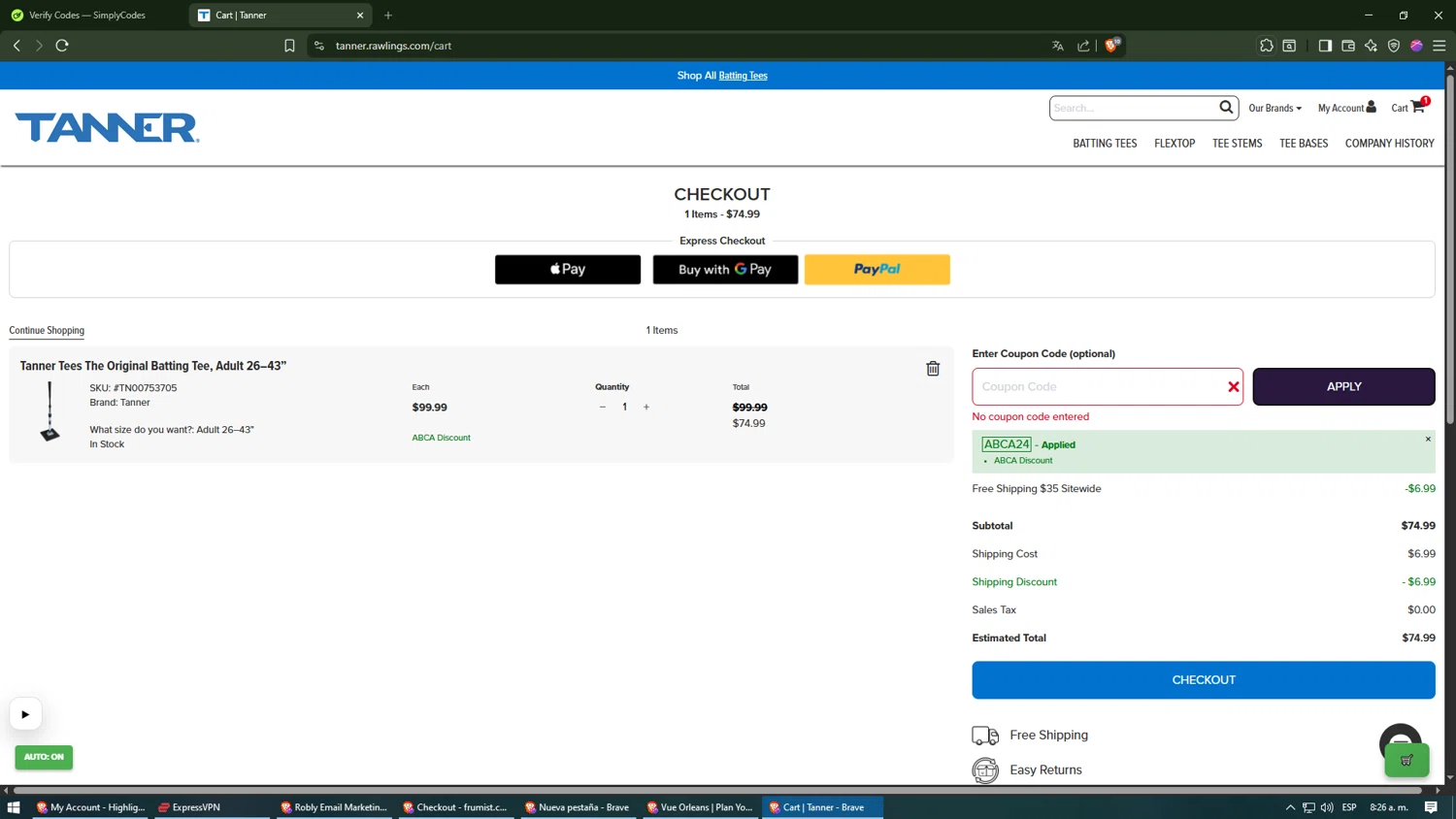
Task: Show the browser sidebar panel
Action: tap(1325, 46)
